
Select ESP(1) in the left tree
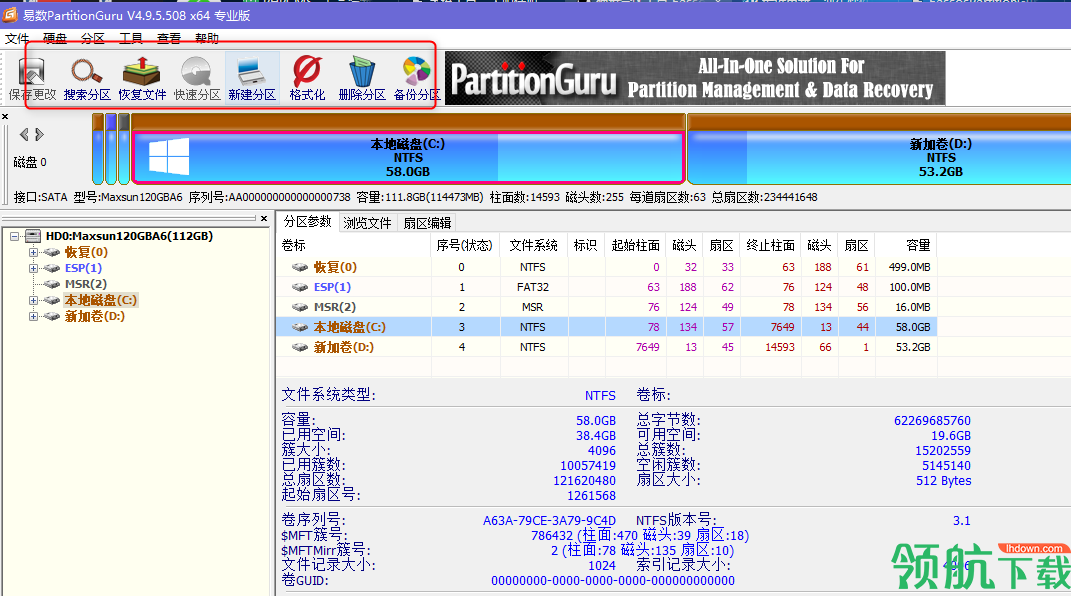pos(83,268)
